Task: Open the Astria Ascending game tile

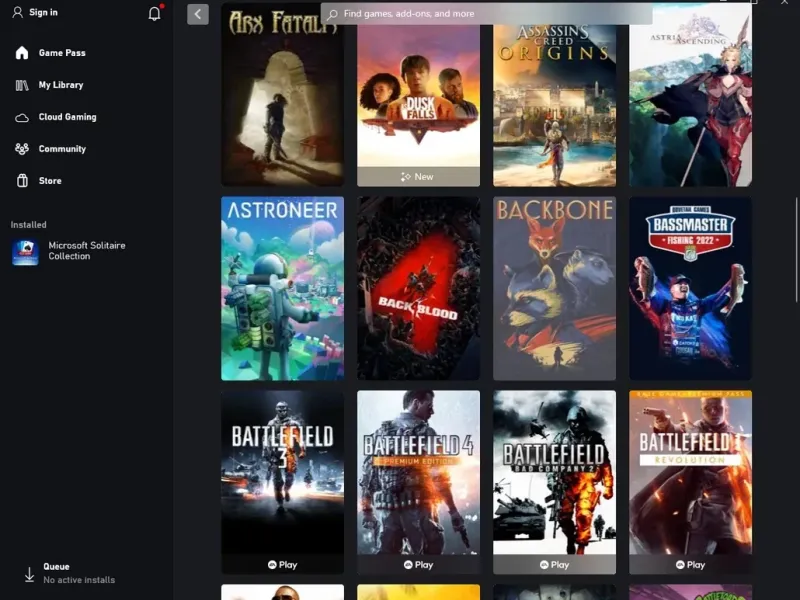Action: point(690,95)
